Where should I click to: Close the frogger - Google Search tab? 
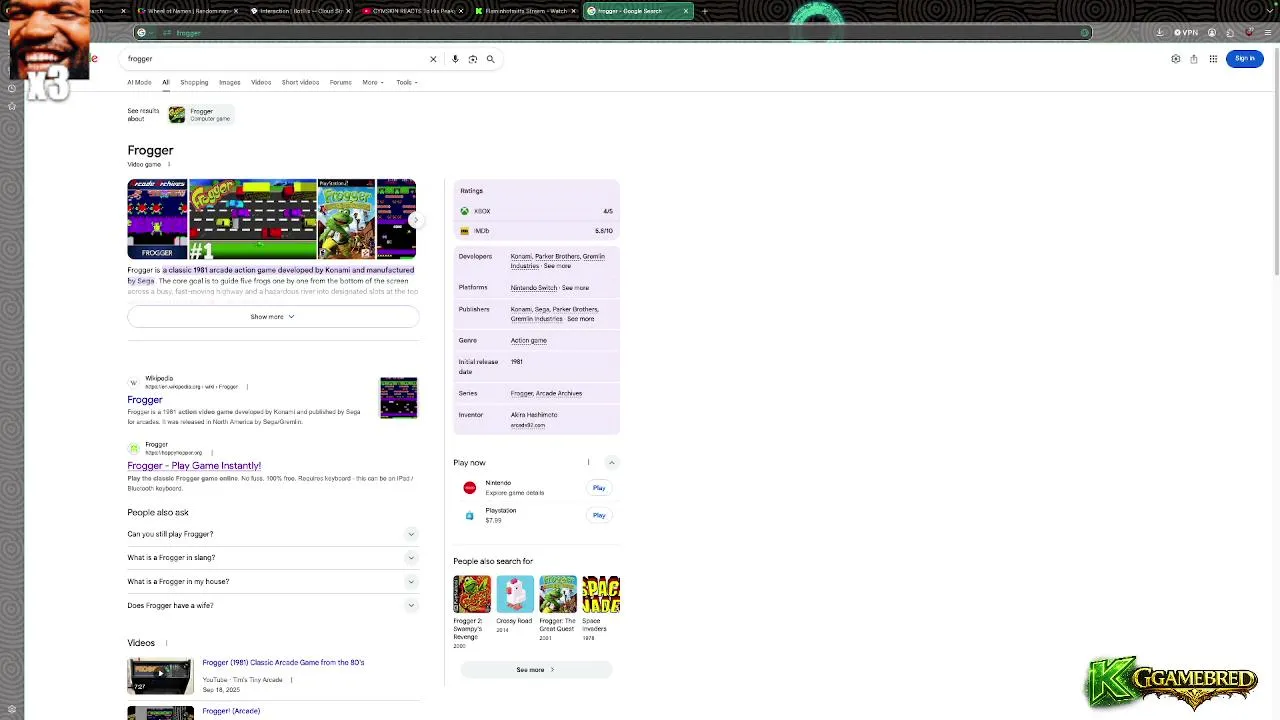tap(686, 11)
